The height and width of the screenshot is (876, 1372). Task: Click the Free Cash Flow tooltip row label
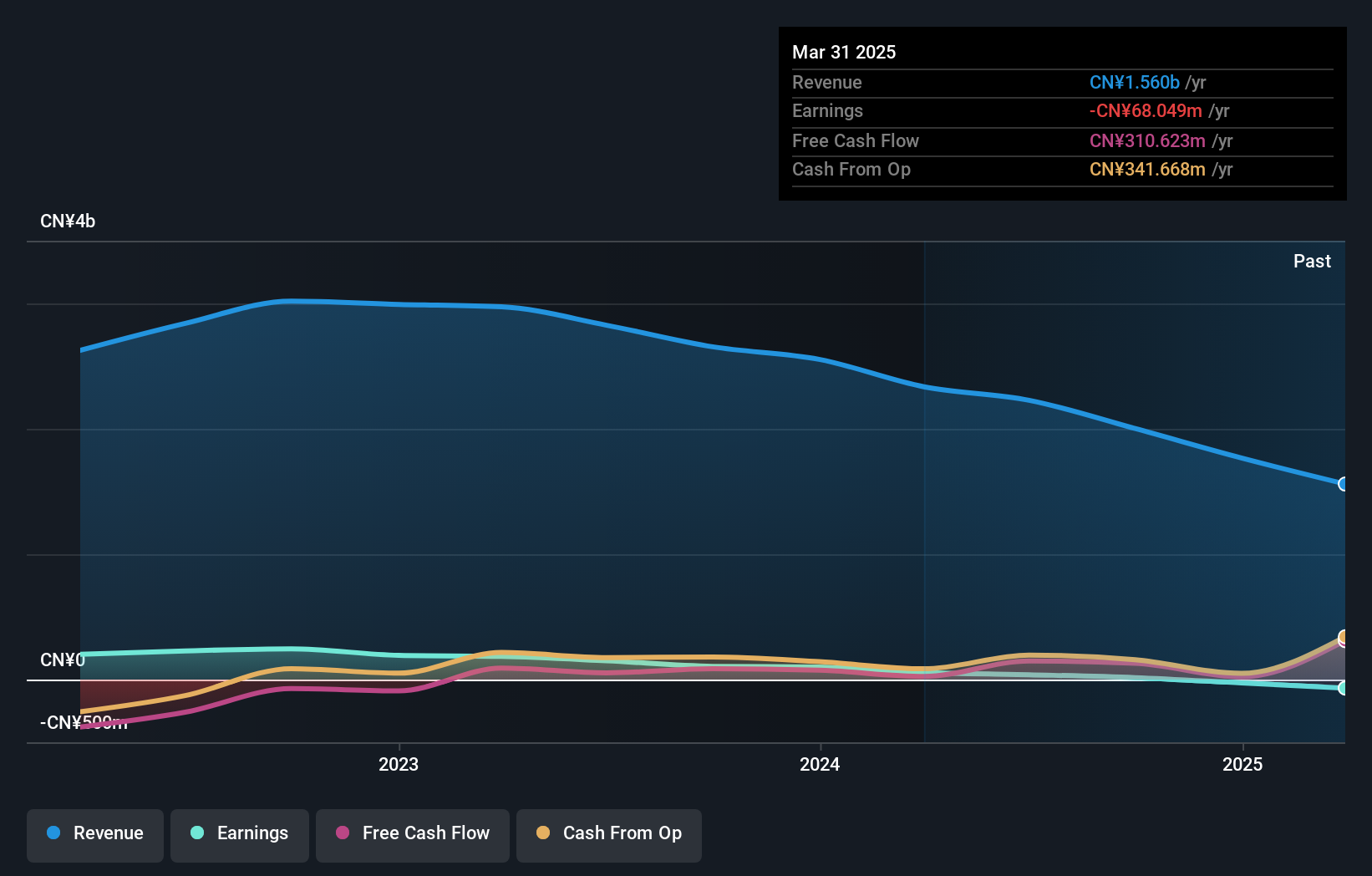pos(856,140)
